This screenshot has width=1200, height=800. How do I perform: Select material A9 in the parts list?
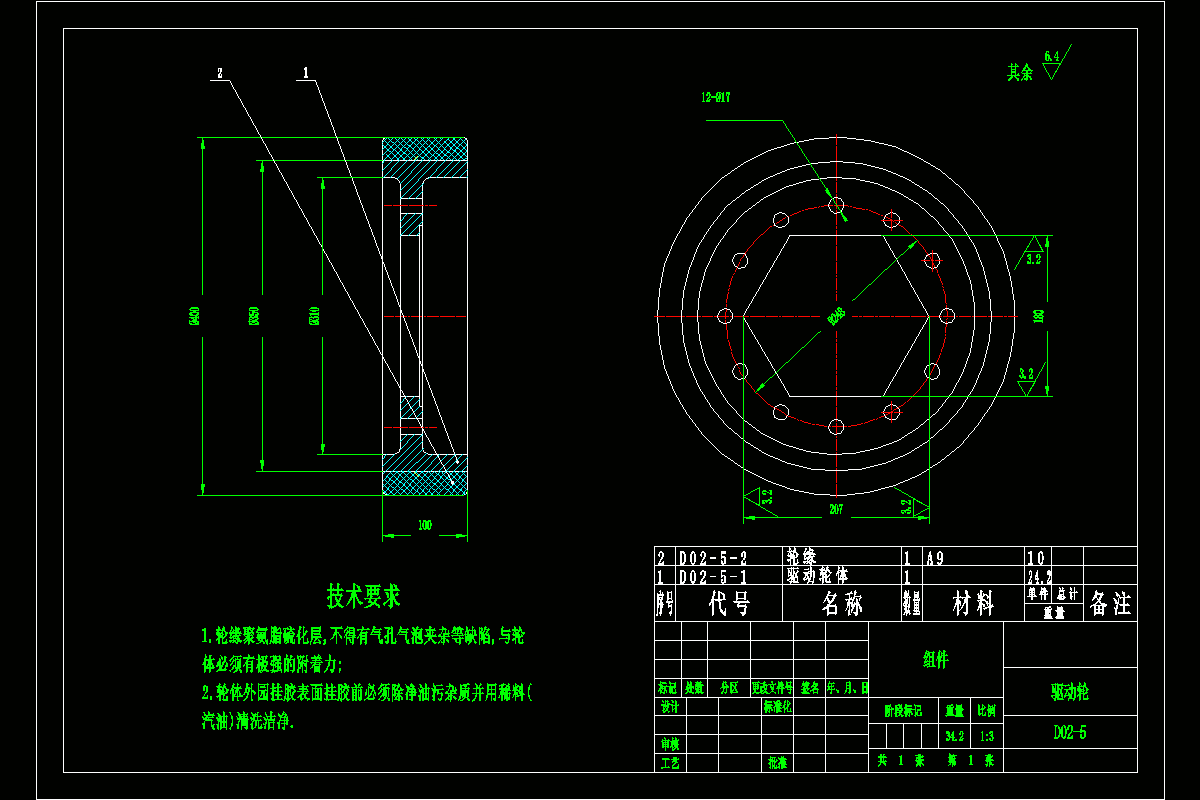tap(936, 557)
